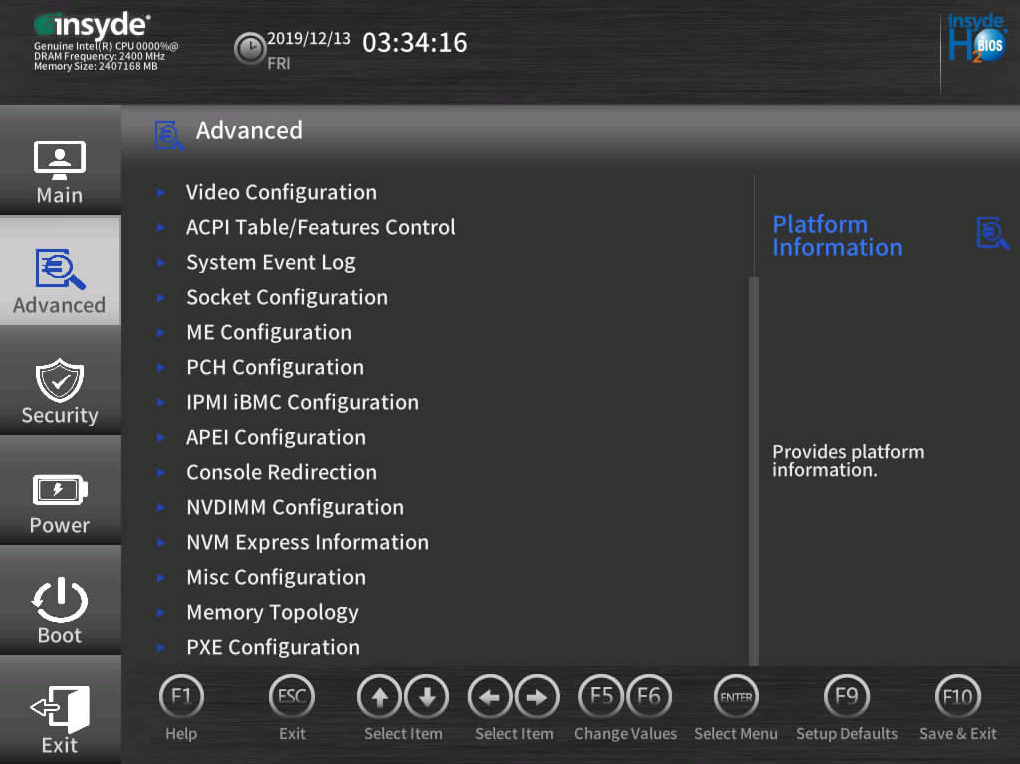Click the F5 Change Values key
Screen dimensions: 1020x764
tap(601, 697)
